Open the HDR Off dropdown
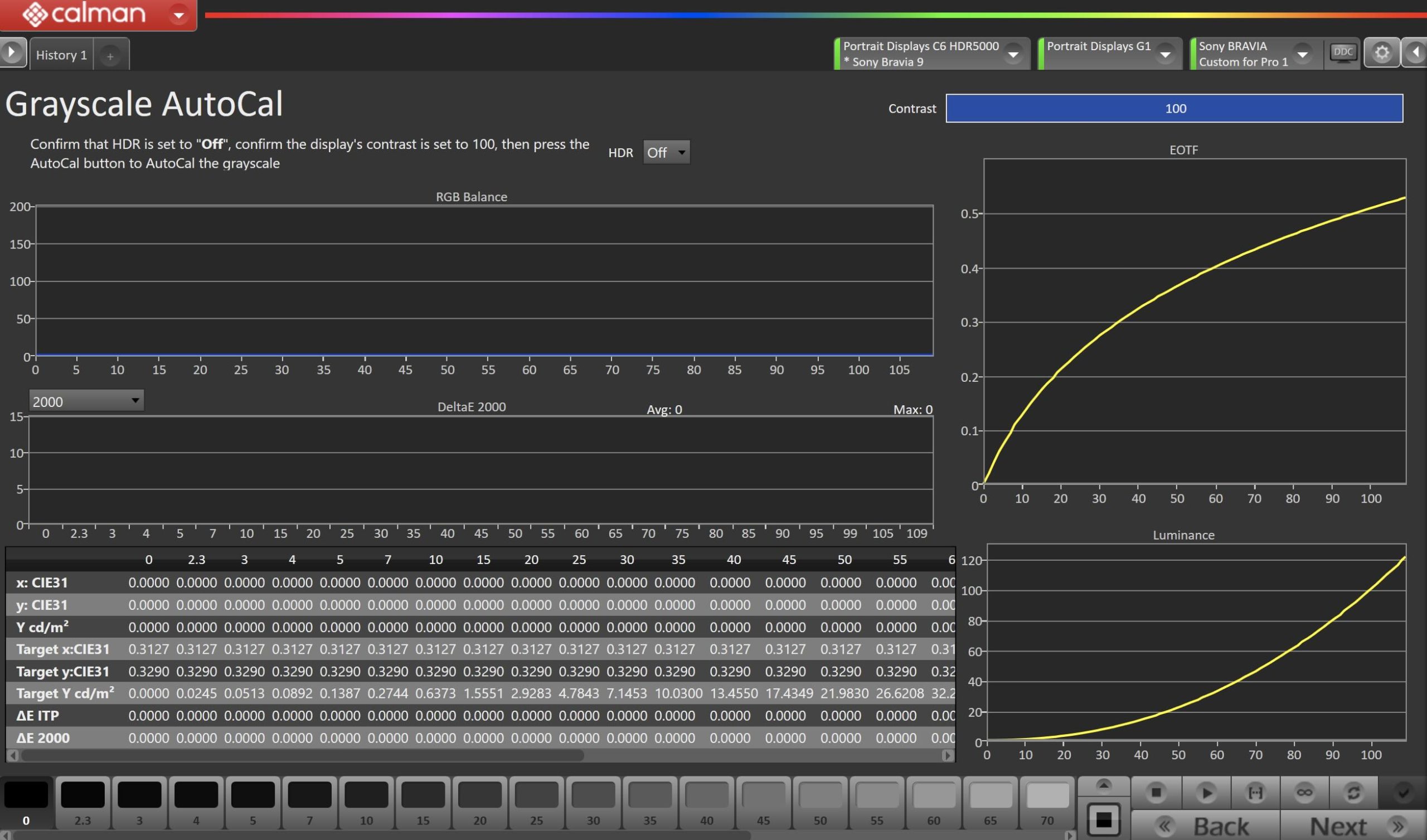Viewport: 1427px width, 840px height. point(666,152)
